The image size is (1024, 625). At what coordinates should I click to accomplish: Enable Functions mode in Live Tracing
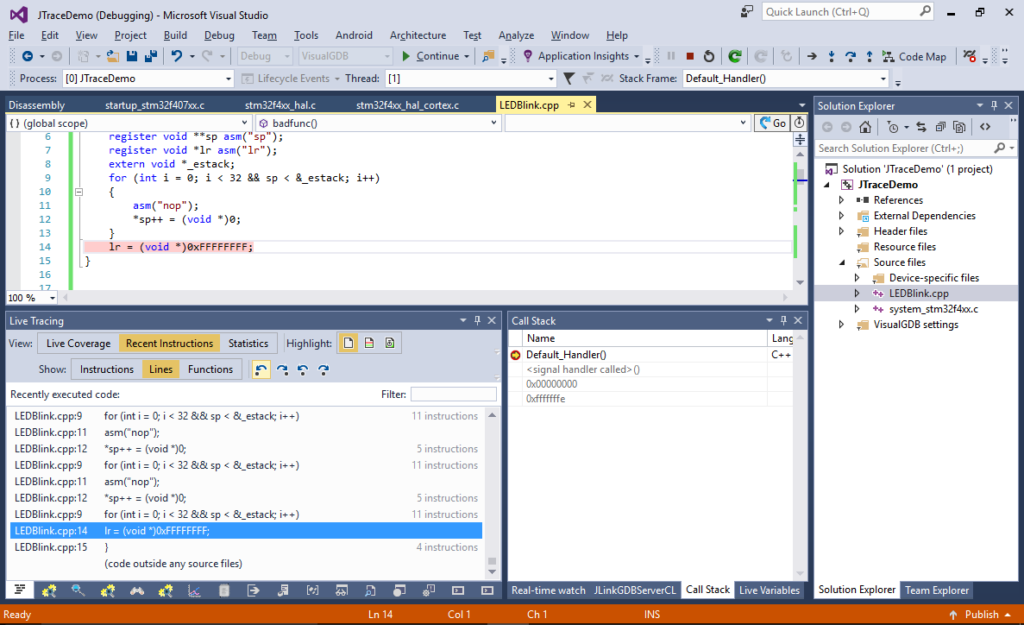click(211, 367)
